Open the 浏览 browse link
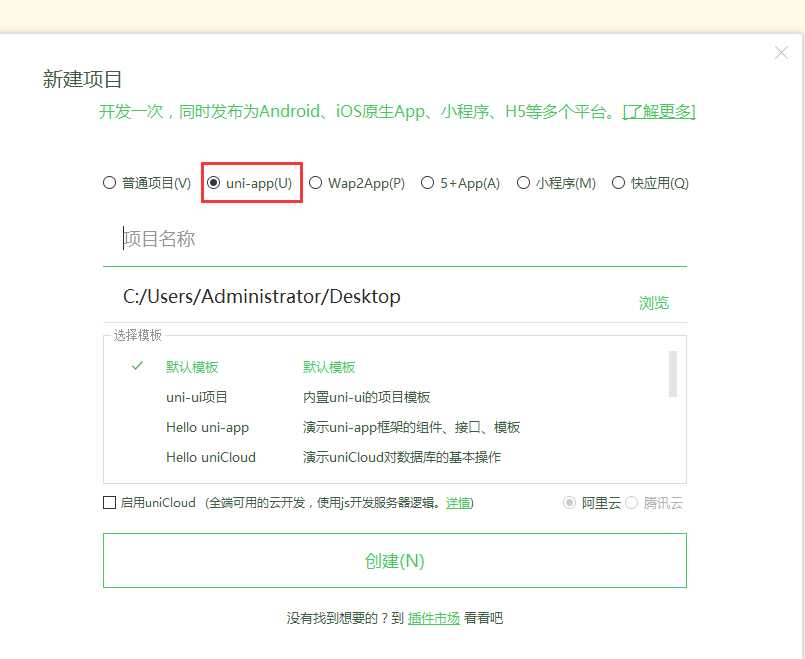Image resolution: width=805 pixels, height=659 pixels. (x=654, y=303)
